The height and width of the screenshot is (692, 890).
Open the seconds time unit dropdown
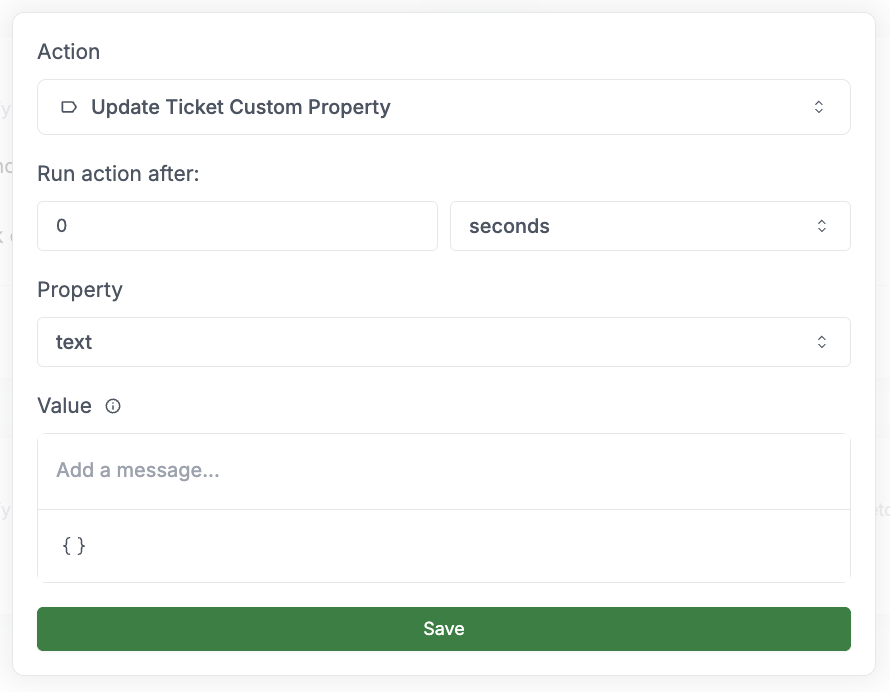pyautogui.click(x=650, y=226)
